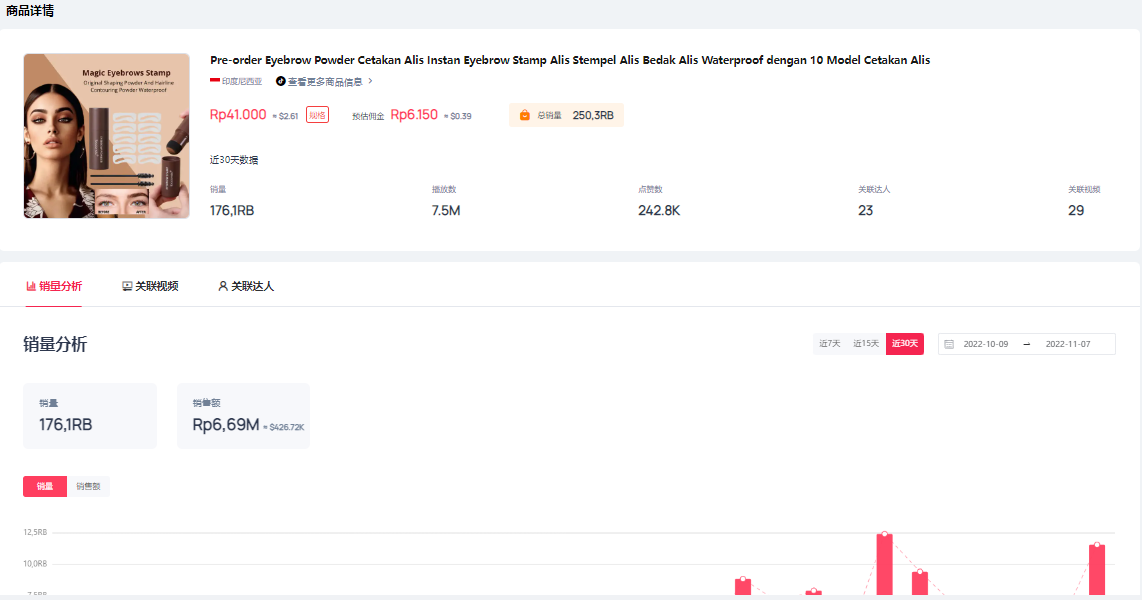The image size is (1142, 600).
Task: Click the Indonesia flag icon
Action: pyautogui.click(x=215, y=81)
